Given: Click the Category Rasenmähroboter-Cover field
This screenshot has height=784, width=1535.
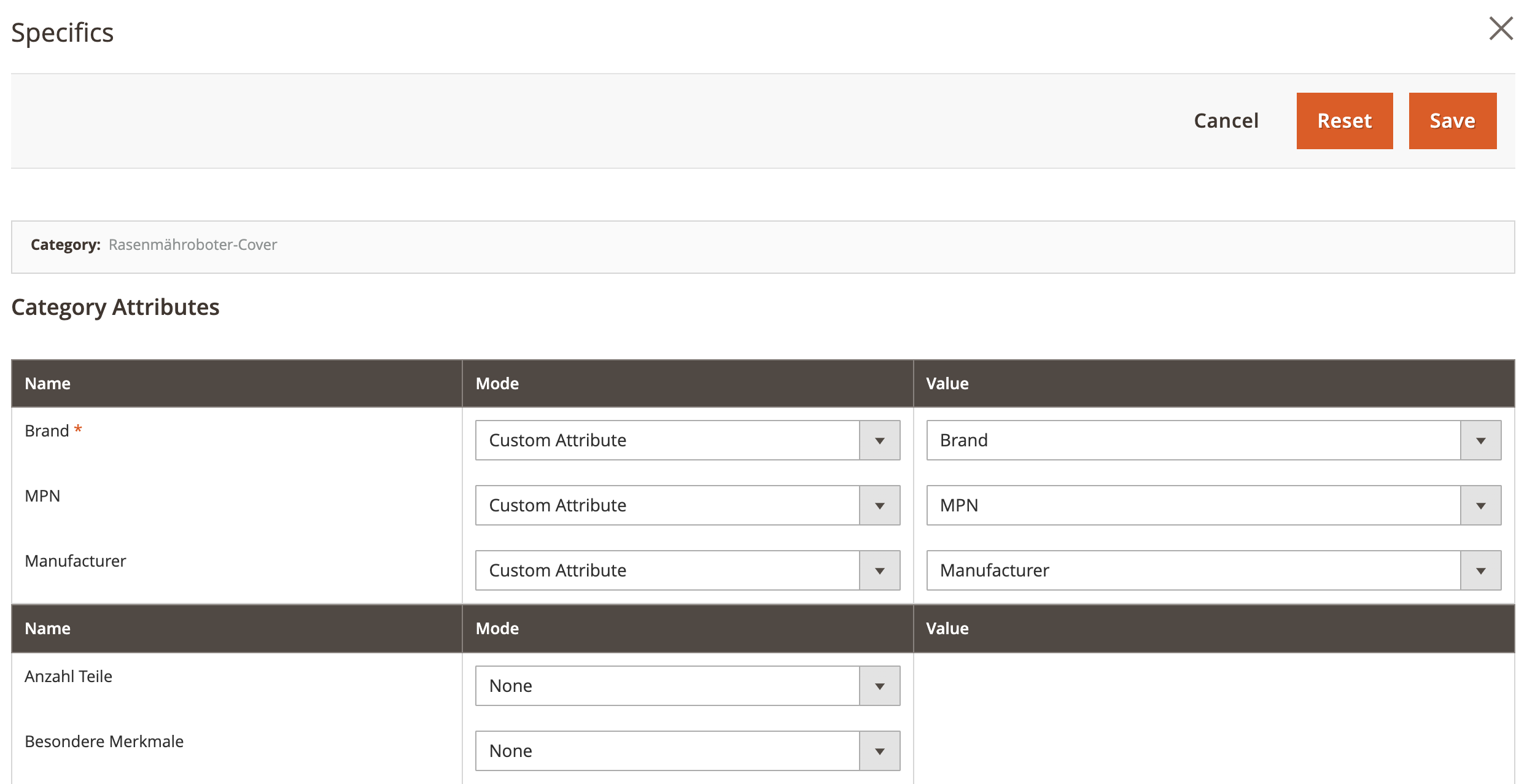Looking at the screenshot, I should [193, 244].
